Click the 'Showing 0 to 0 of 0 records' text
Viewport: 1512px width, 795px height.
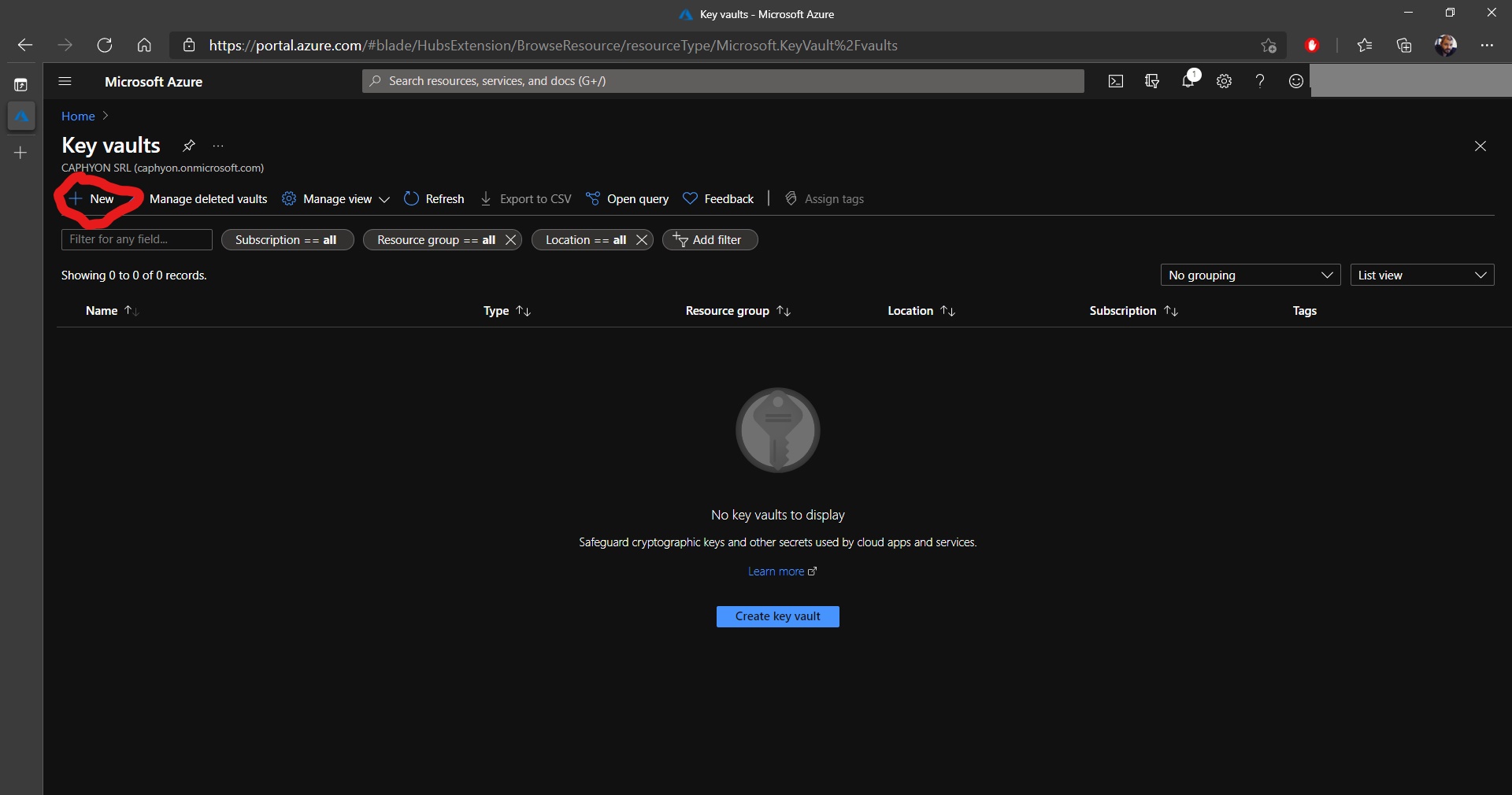(x=134, y=275)
